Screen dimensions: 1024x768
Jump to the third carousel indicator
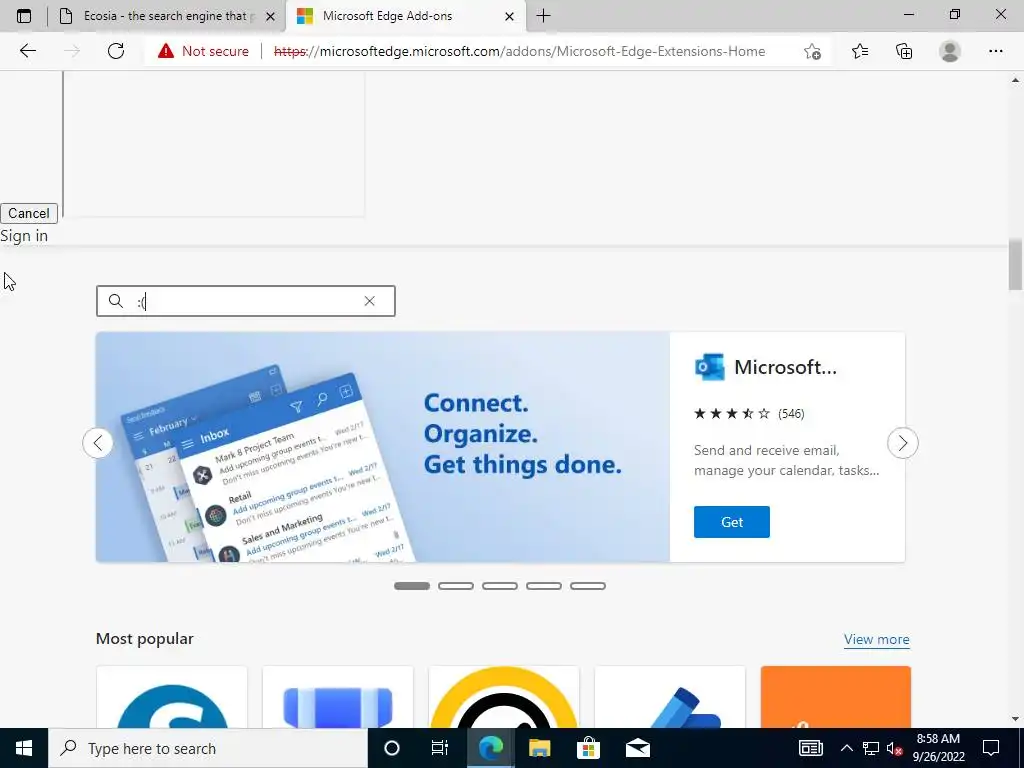(x=500, y=586)
